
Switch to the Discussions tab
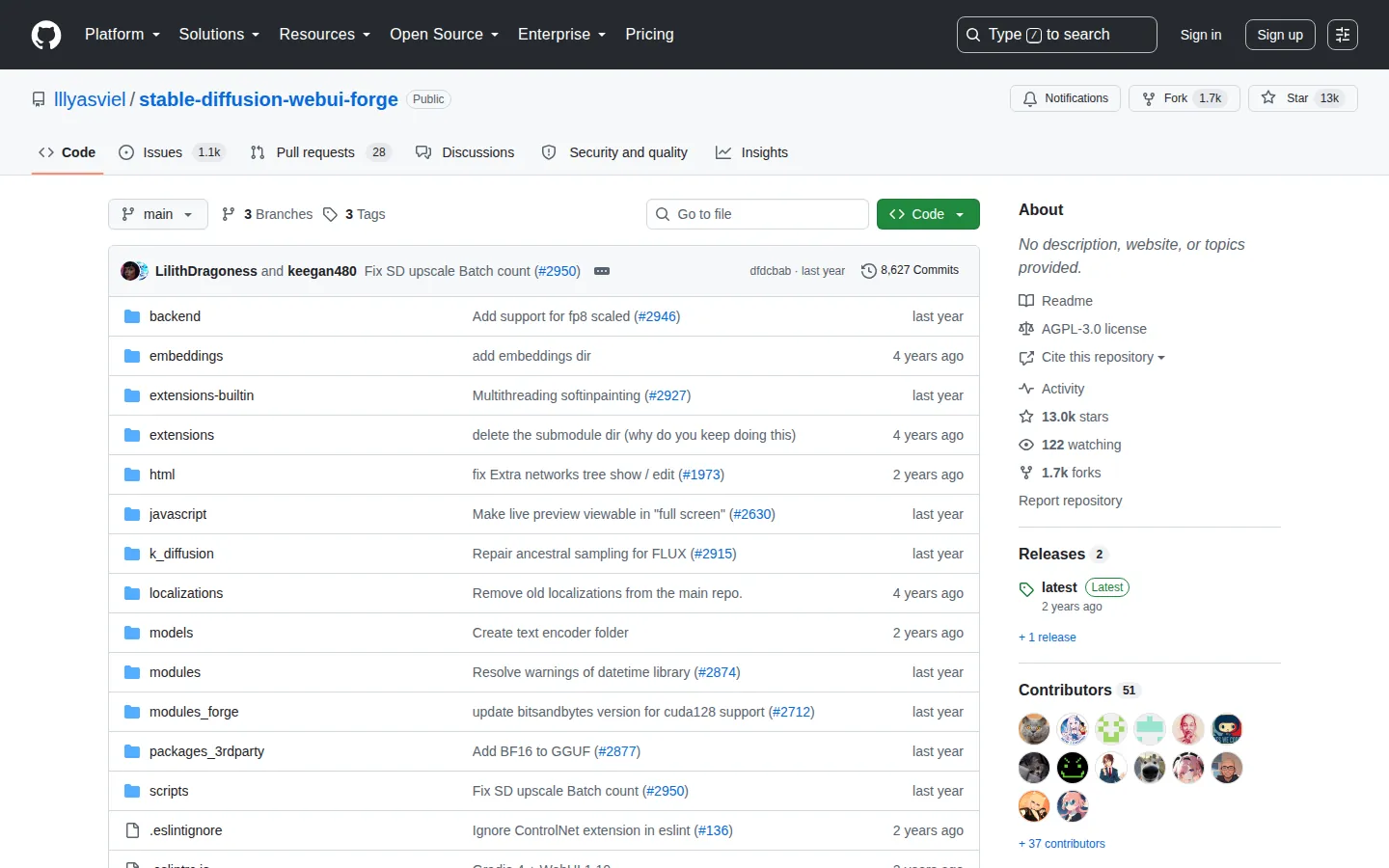click(x=465, y=152)
